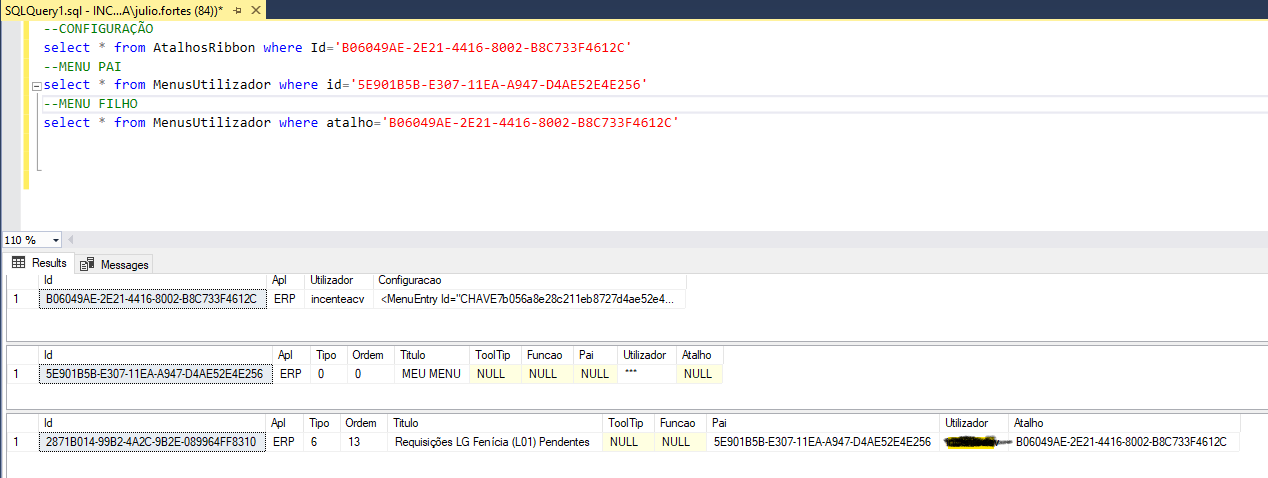Viewport: 1268px width, 478px height.
Task: Select the MenuEntry Configuracao XML cell
Action: 529,298
